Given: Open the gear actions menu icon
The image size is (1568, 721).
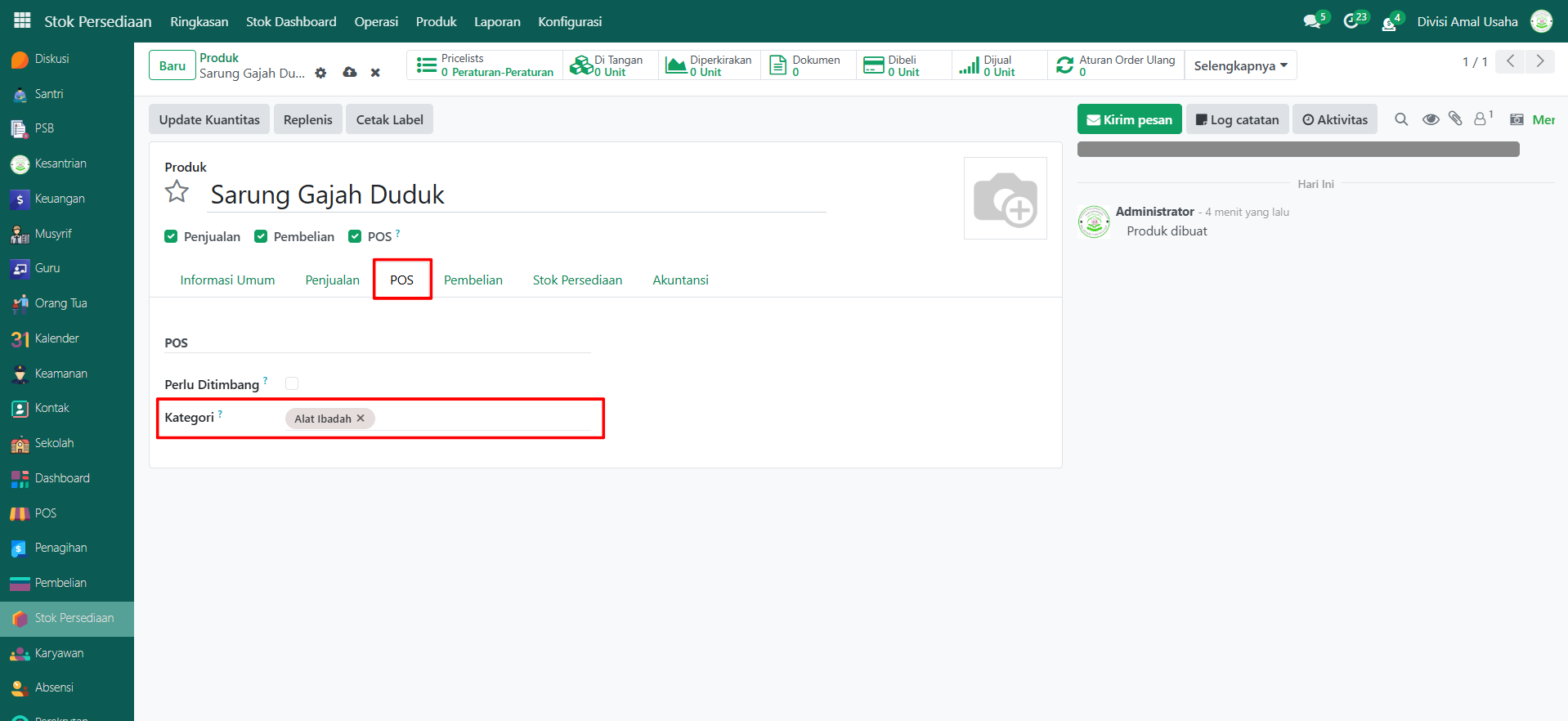Looking at the screenshot, I should [x=320, y=73].
